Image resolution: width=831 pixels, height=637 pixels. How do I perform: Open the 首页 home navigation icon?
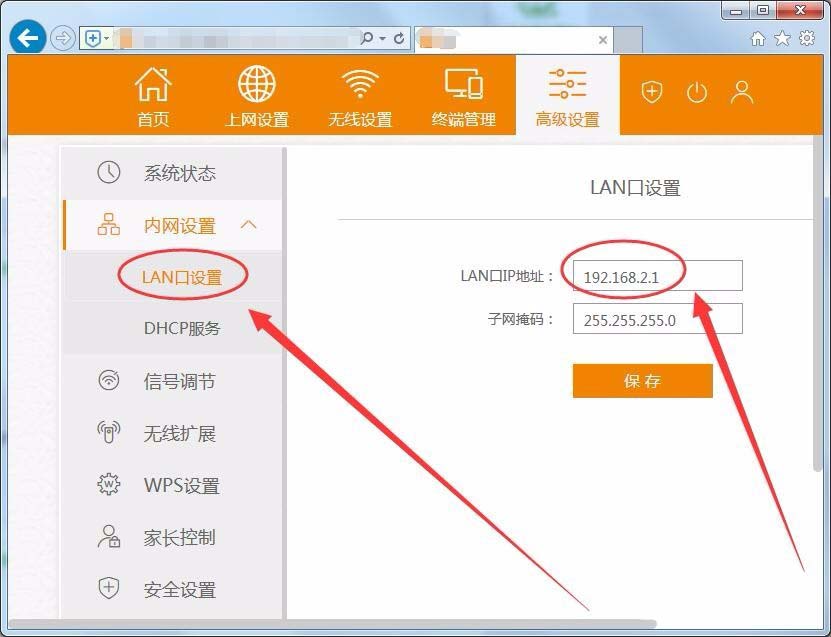(x=152, y=83)
